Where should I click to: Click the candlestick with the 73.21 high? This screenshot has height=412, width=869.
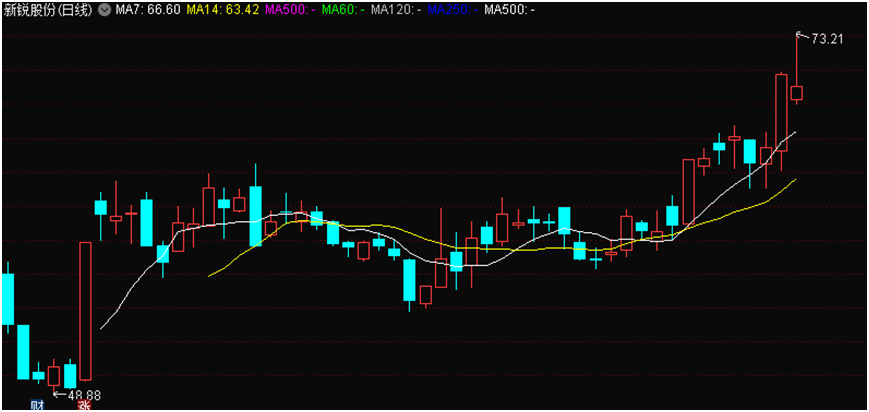(797, 93)
